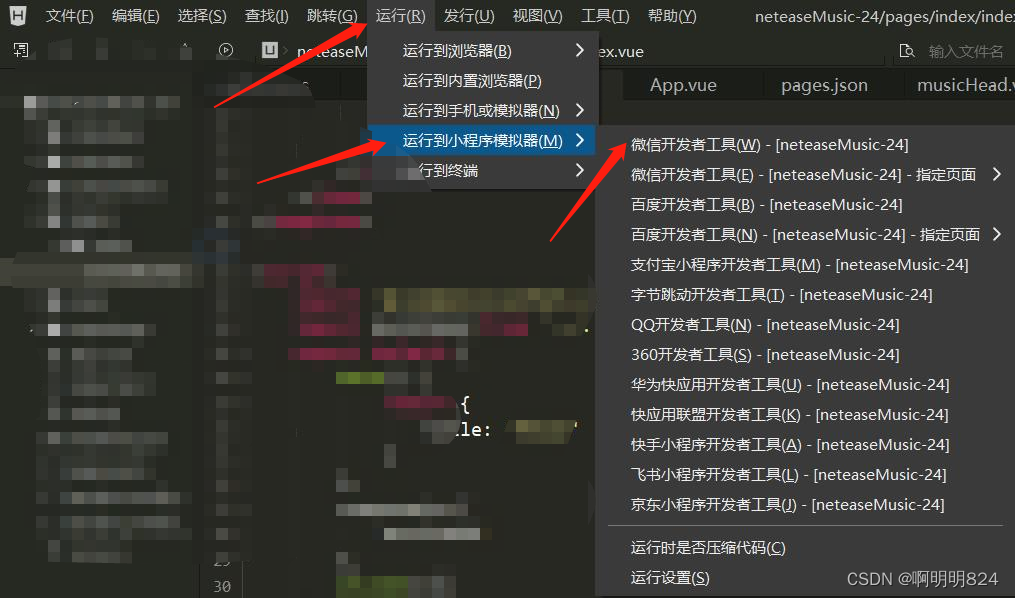1015x598 pixels.
Task: Expand arrow of 运行到终端
Action: pyautogui.click(x=579, y=170)
